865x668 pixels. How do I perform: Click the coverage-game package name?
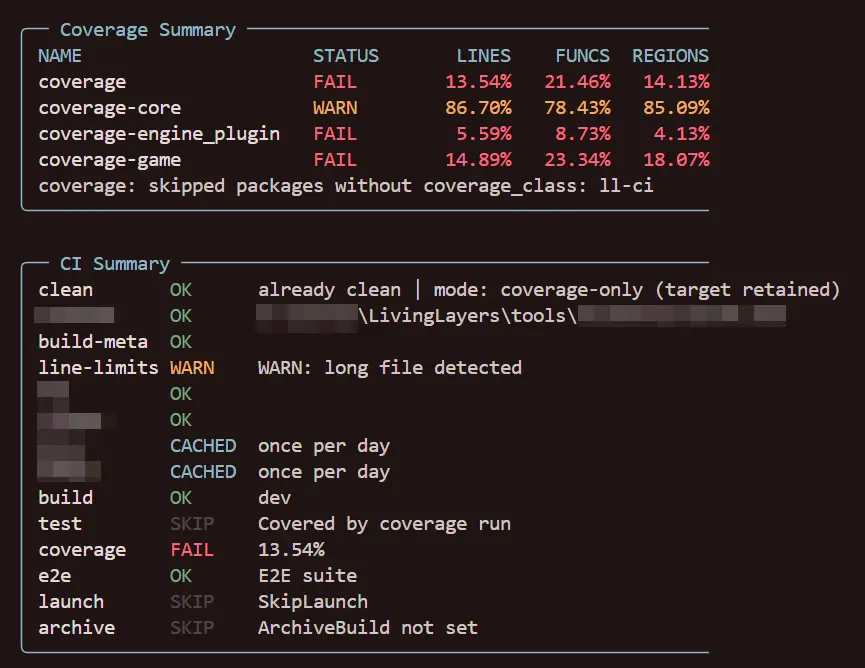pos(110,160)
